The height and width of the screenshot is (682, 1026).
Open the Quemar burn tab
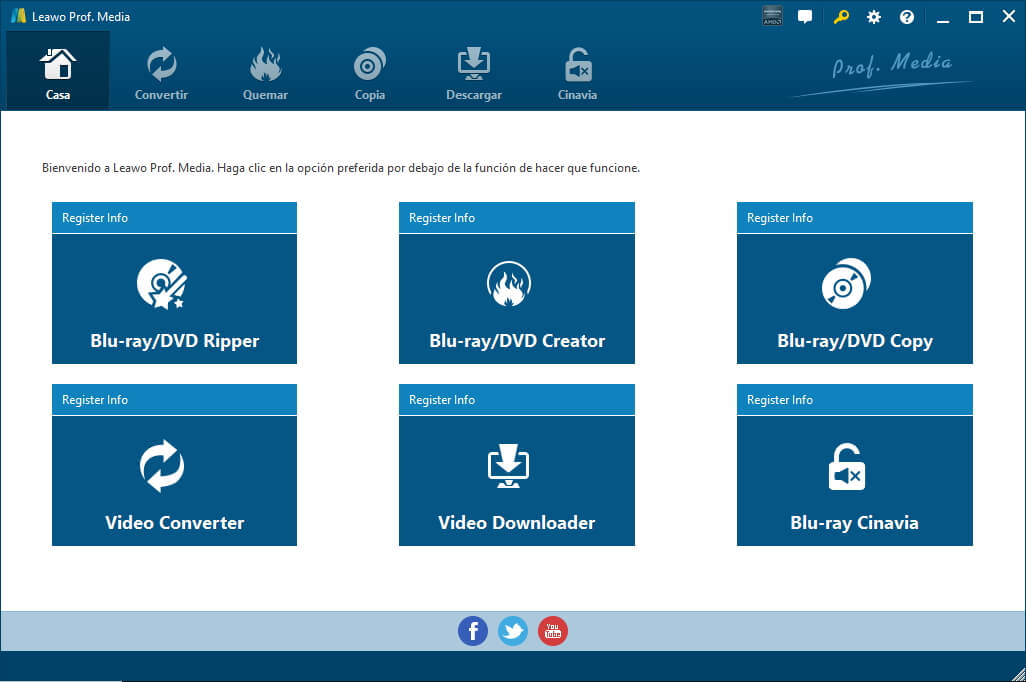[x=265, y=74]
